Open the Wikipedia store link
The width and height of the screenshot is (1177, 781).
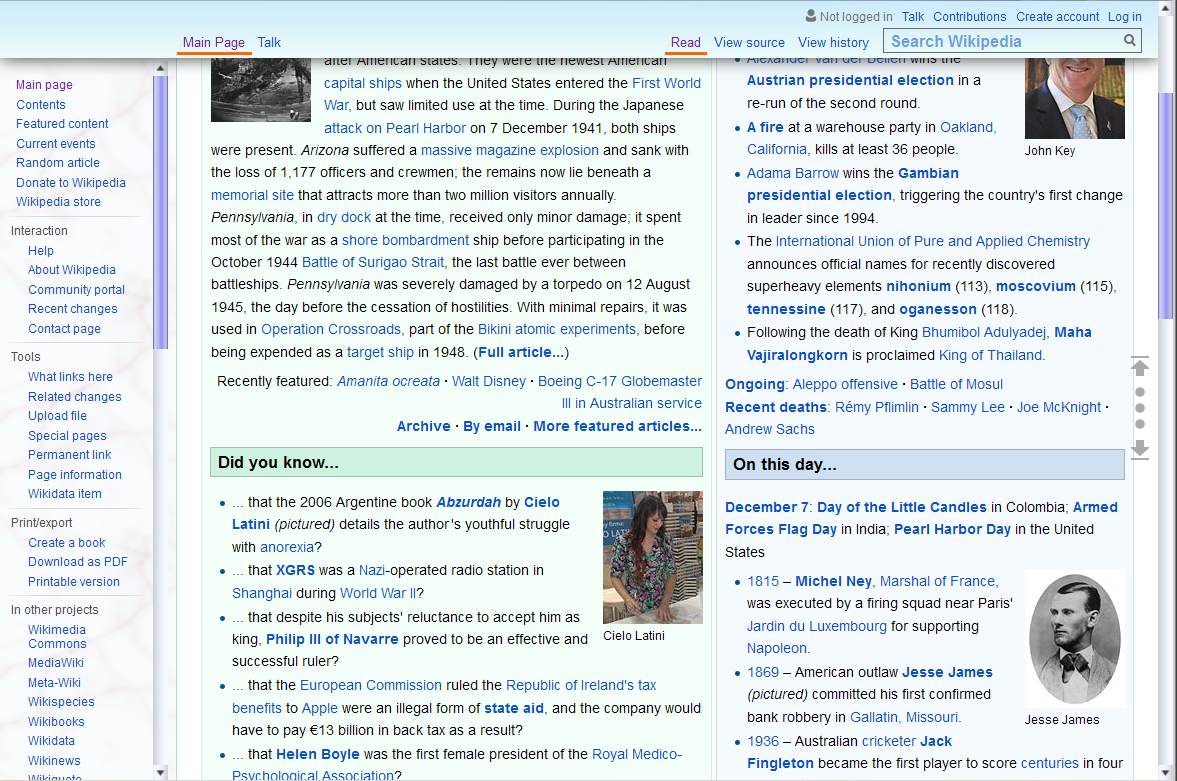tap(58, 201)
